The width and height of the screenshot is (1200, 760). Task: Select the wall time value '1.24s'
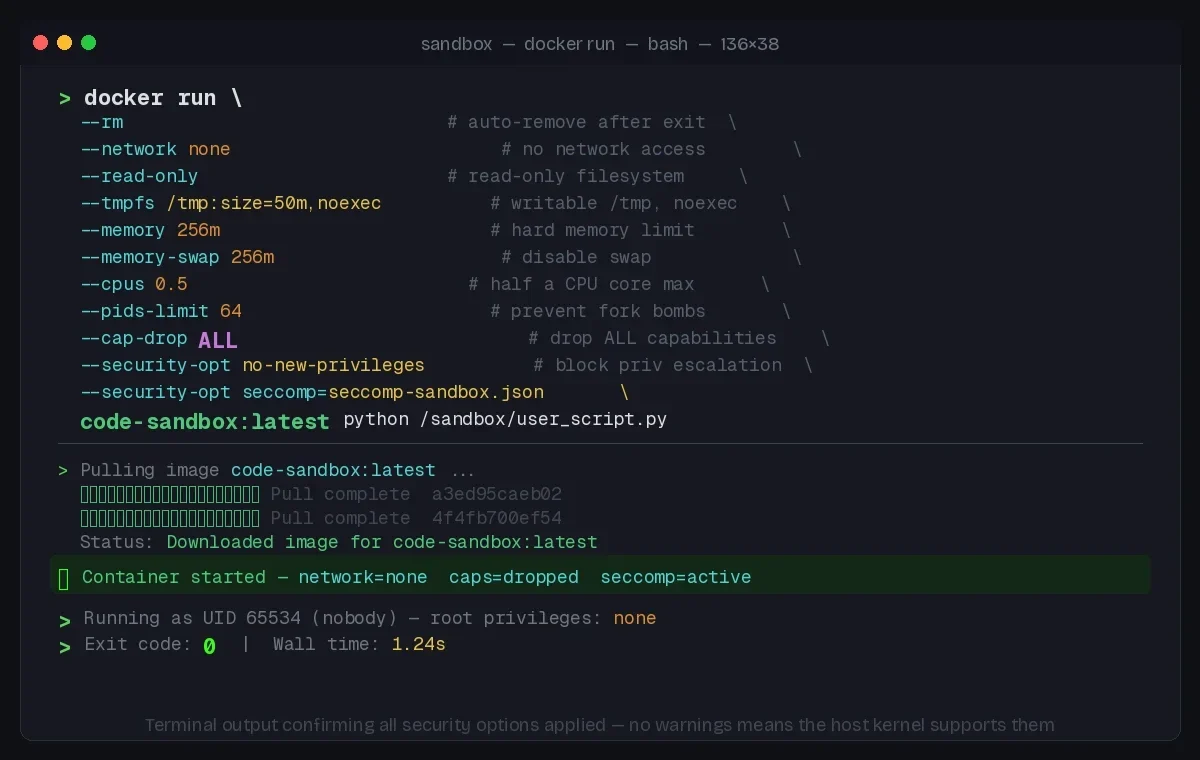[418, 644]
